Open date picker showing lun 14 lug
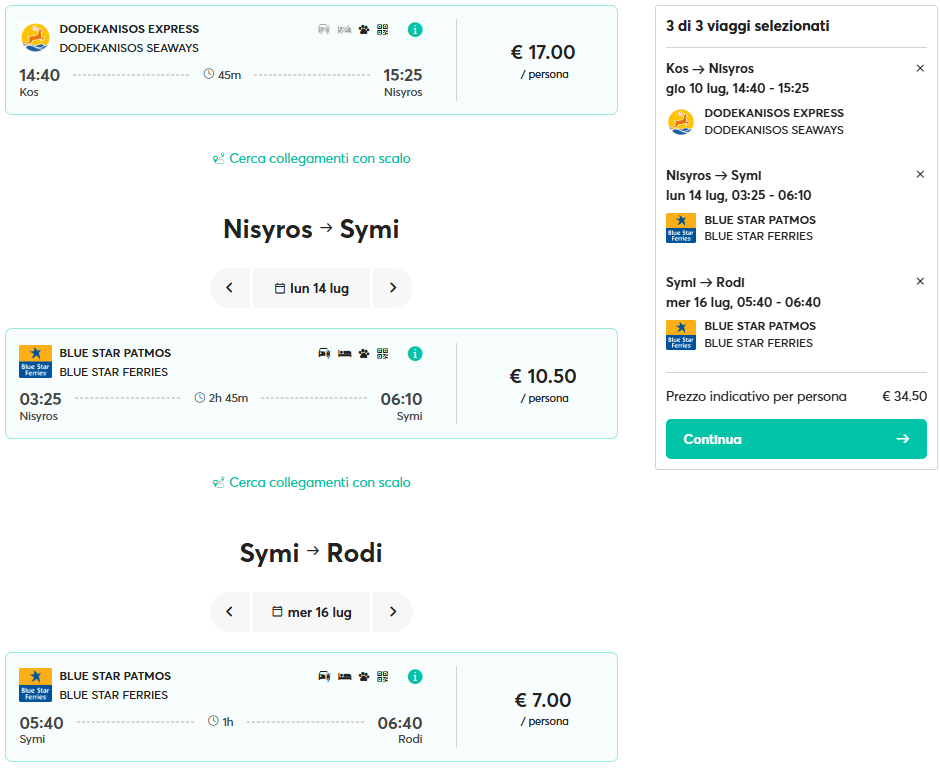 click(x=311, y=288)
